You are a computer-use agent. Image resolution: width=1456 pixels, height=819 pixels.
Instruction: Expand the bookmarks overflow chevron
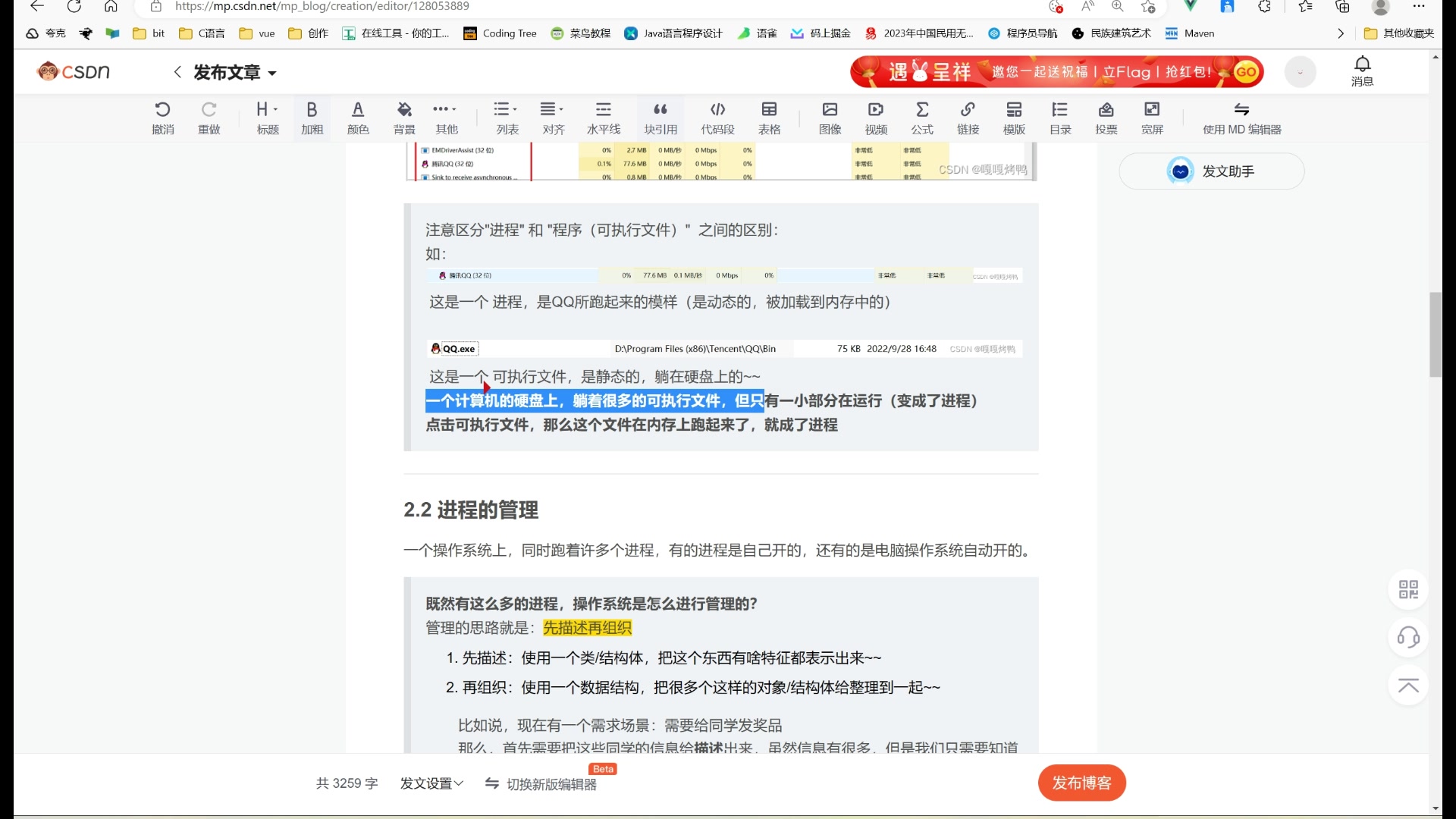[1340, 33]
